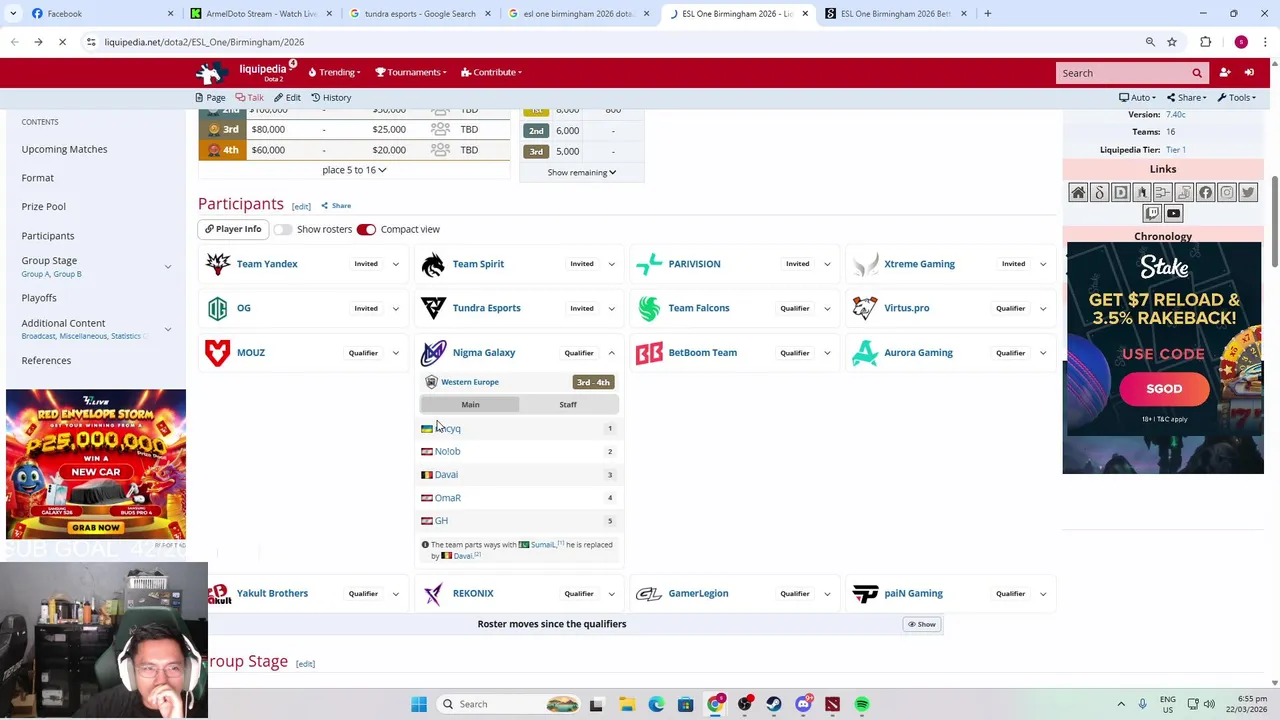Select the Main tab in Nigma roster

point(470,405)
